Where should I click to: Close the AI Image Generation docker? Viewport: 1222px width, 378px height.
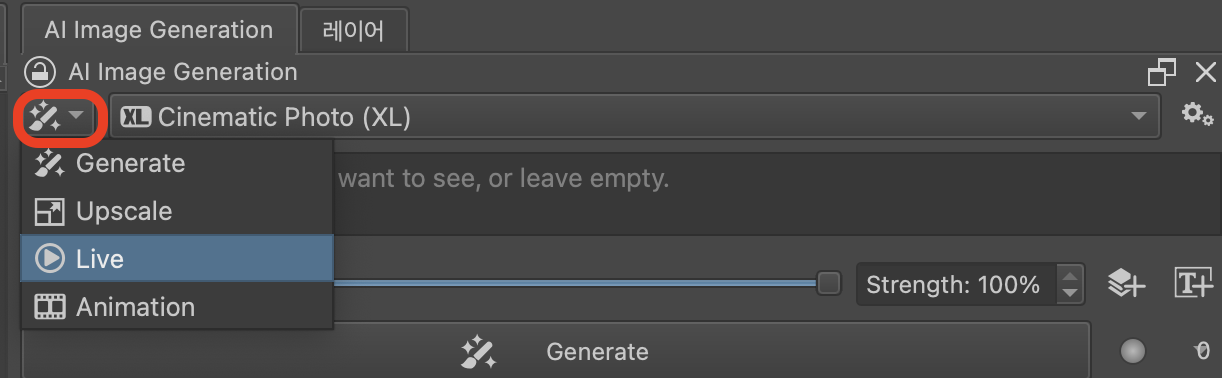point(1205,72)
